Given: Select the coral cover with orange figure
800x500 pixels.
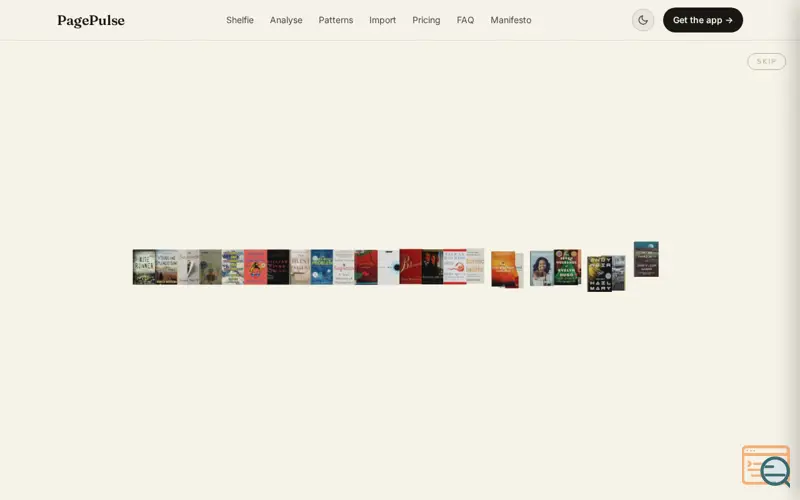Looking at the screenshot, I should (x=255, y=267).
